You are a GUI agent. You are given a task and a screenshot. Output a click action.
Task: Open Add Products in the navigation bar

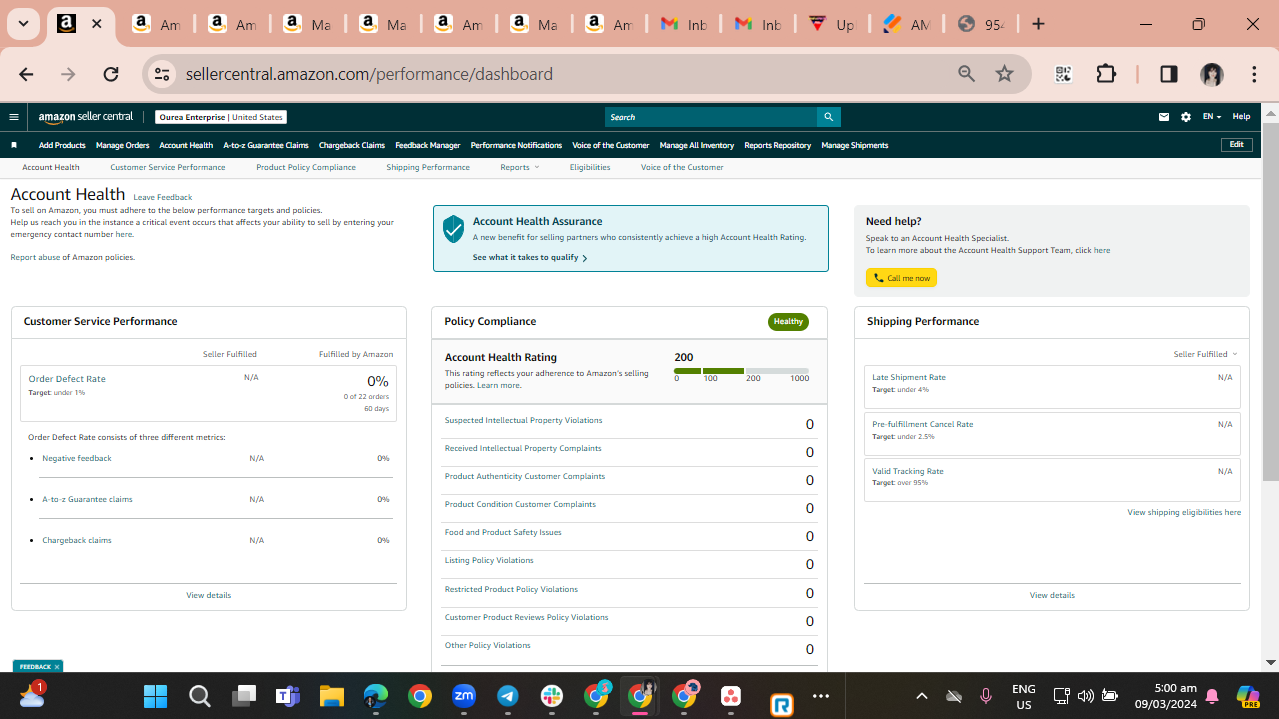(x=62, y=145)
